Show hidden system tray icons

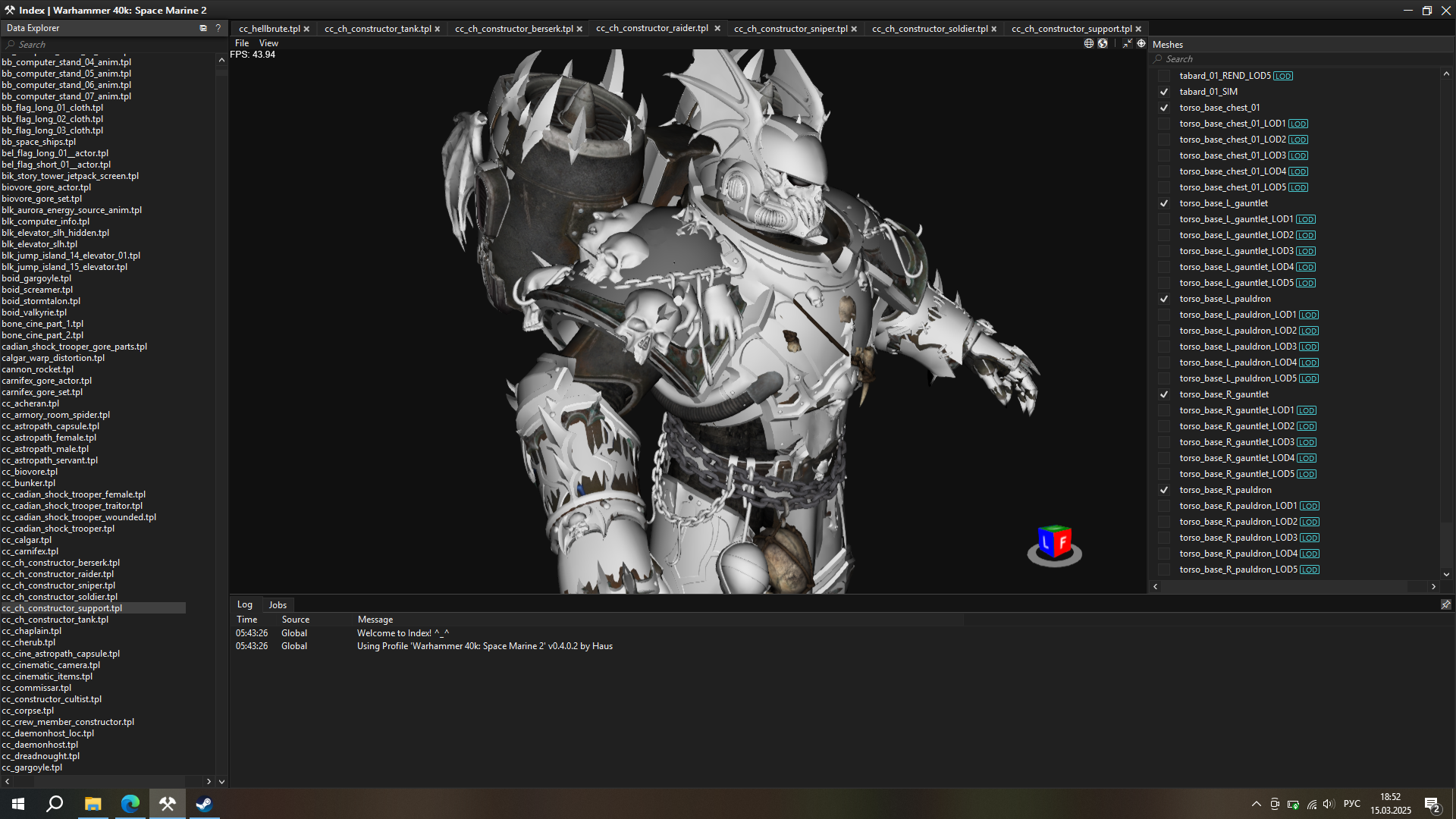1256,804
